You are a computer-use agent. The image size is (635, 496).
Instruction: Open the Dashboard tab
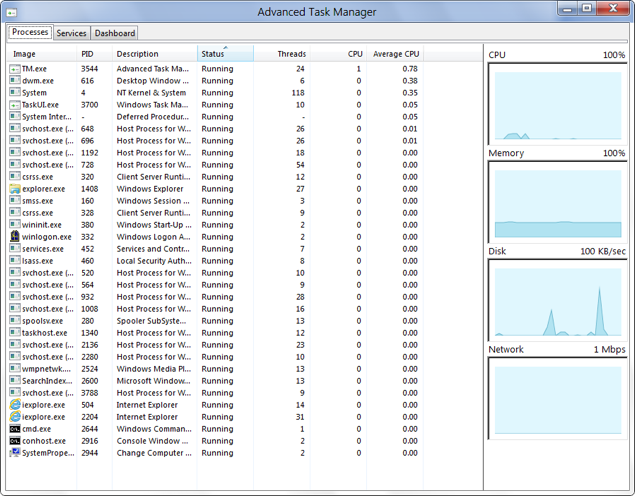[x=115, y=33]
